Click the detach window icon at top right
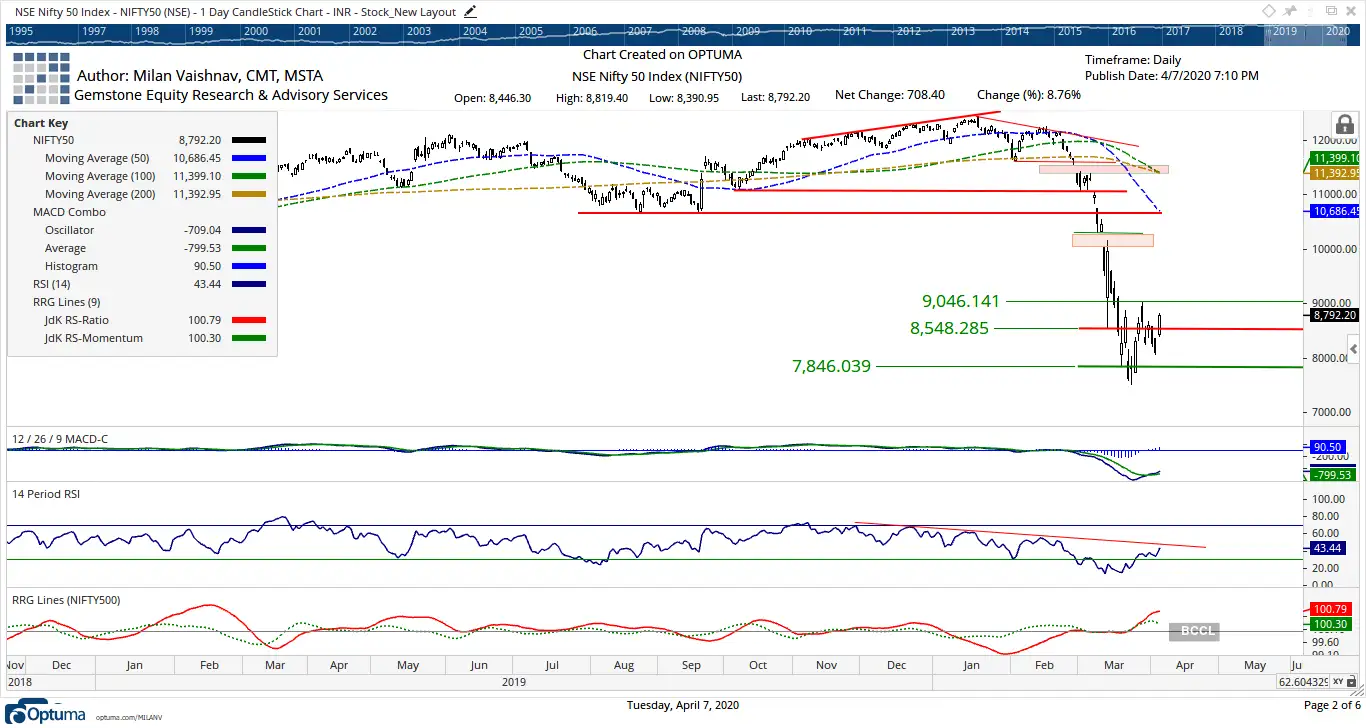 click(1331, 11)
